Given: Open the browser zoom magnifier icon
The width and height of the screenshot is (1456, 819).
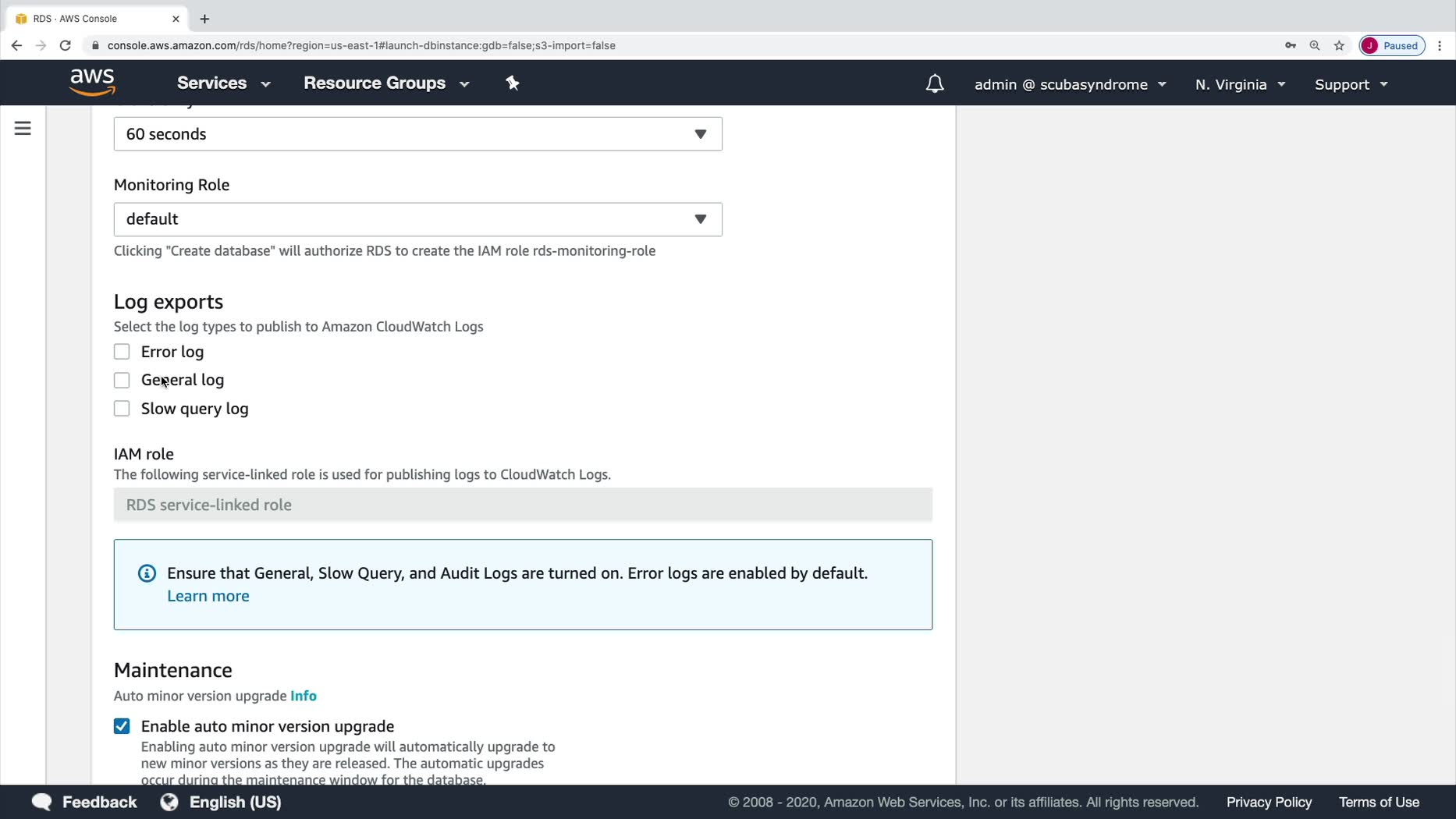Looking at the screenshot, I should point(1315,45).
